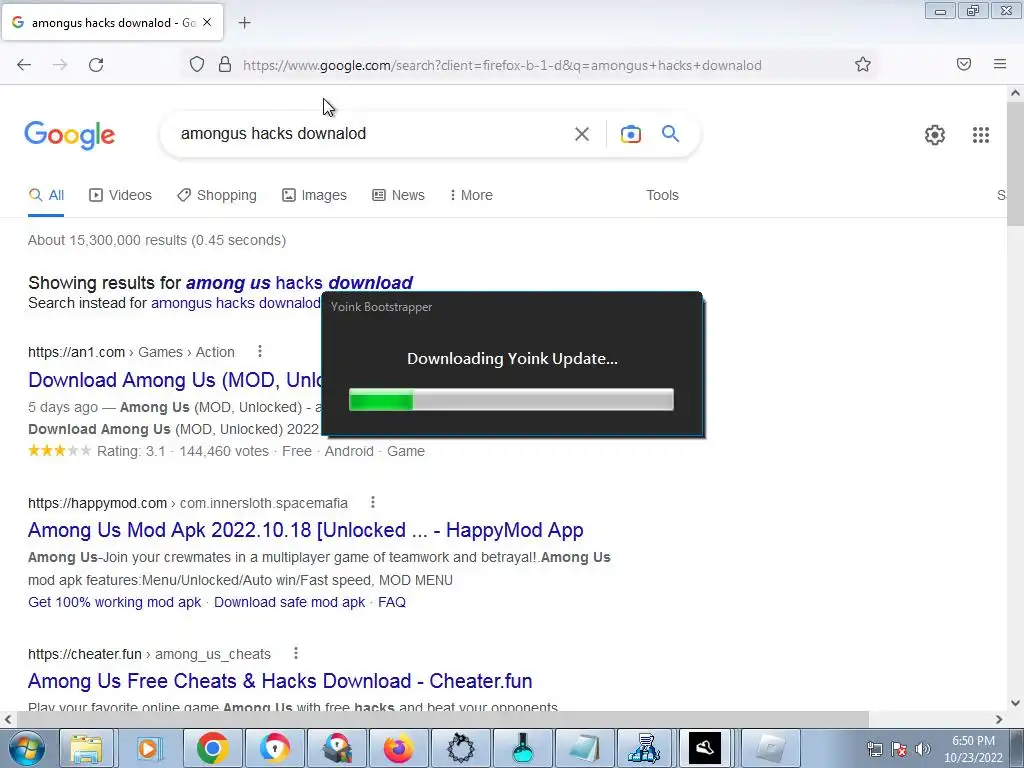Open Google Chrome from taskbar
Screen dimensions: 1024x768
tap(212, 748)
